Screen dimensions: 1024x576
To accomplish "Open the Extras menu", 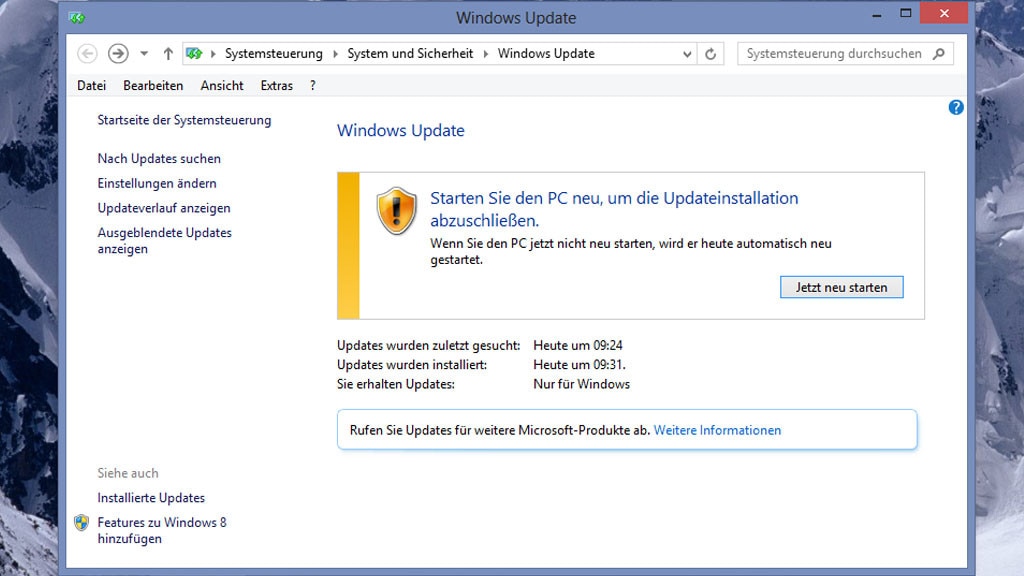I will (x=277, y=85).
